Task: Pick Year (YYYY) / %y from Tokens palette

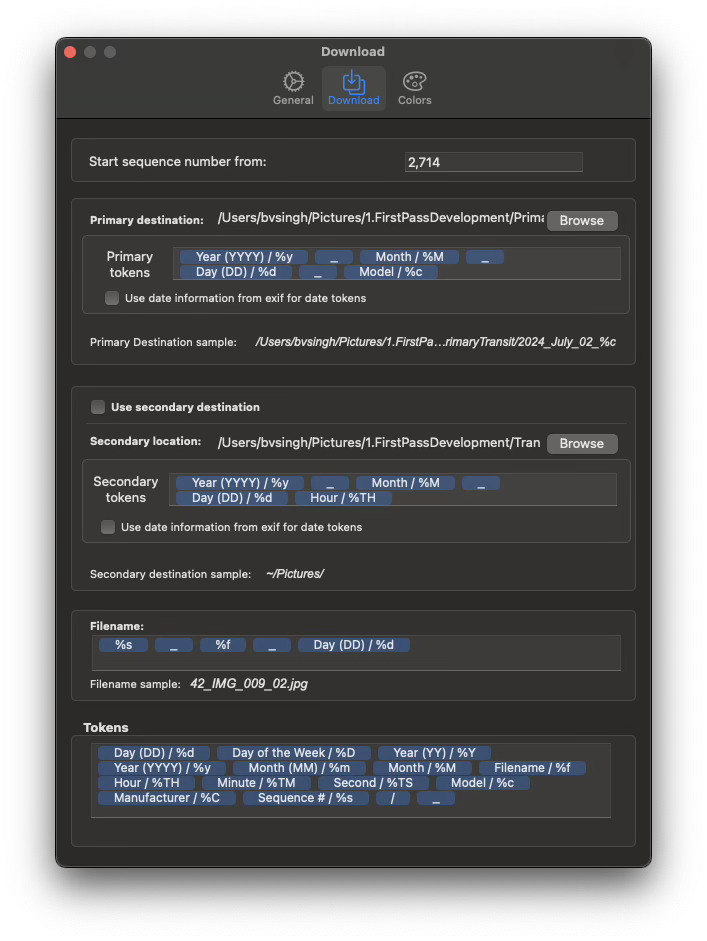Action: tap(162, 768)
